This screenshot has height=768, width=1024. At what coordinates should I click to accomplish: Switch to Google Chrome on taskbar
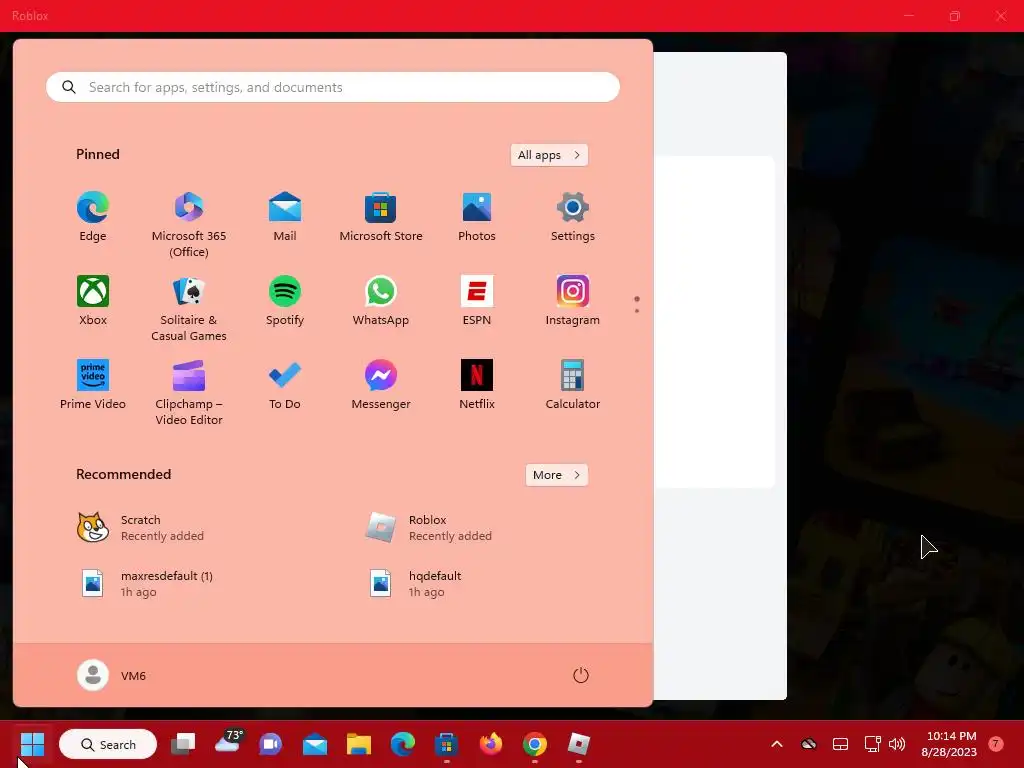click(535, 744)
